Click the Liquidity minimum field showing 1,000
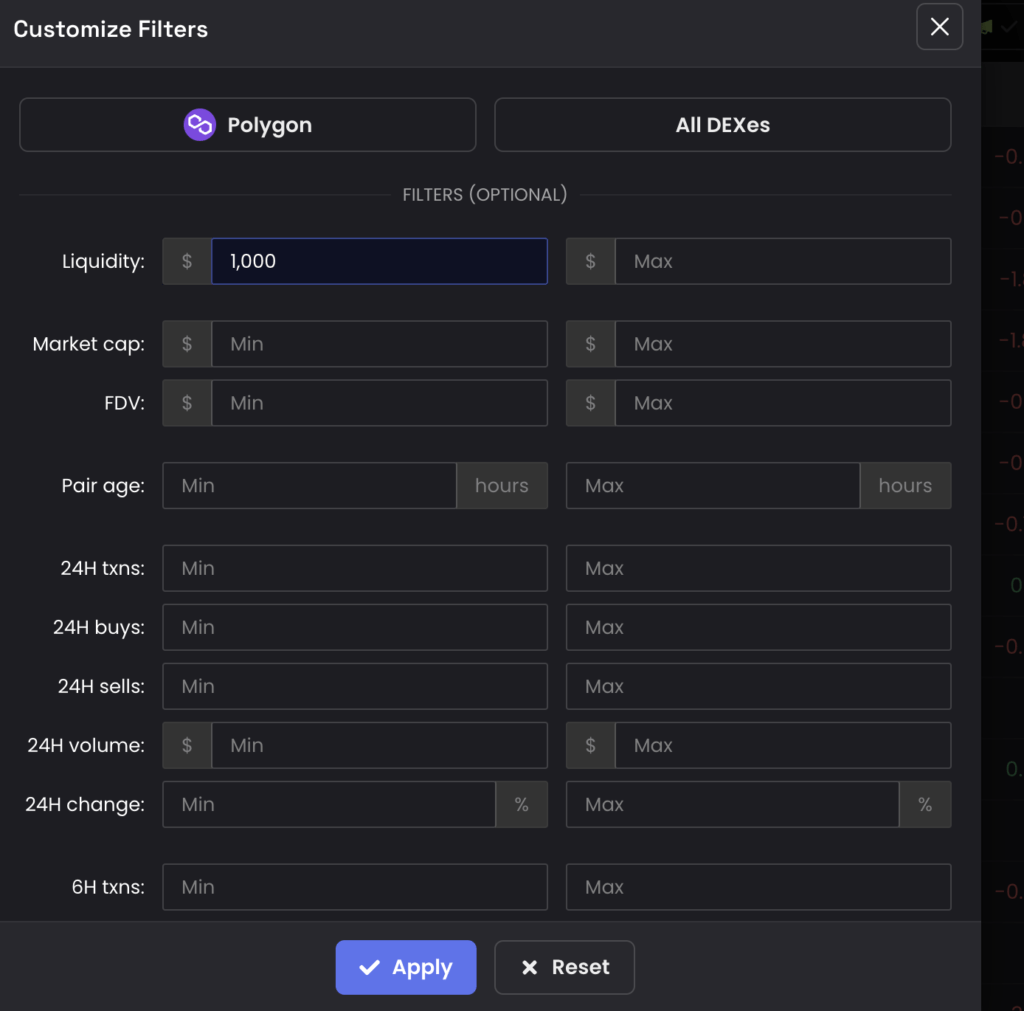 coord(378,261)
